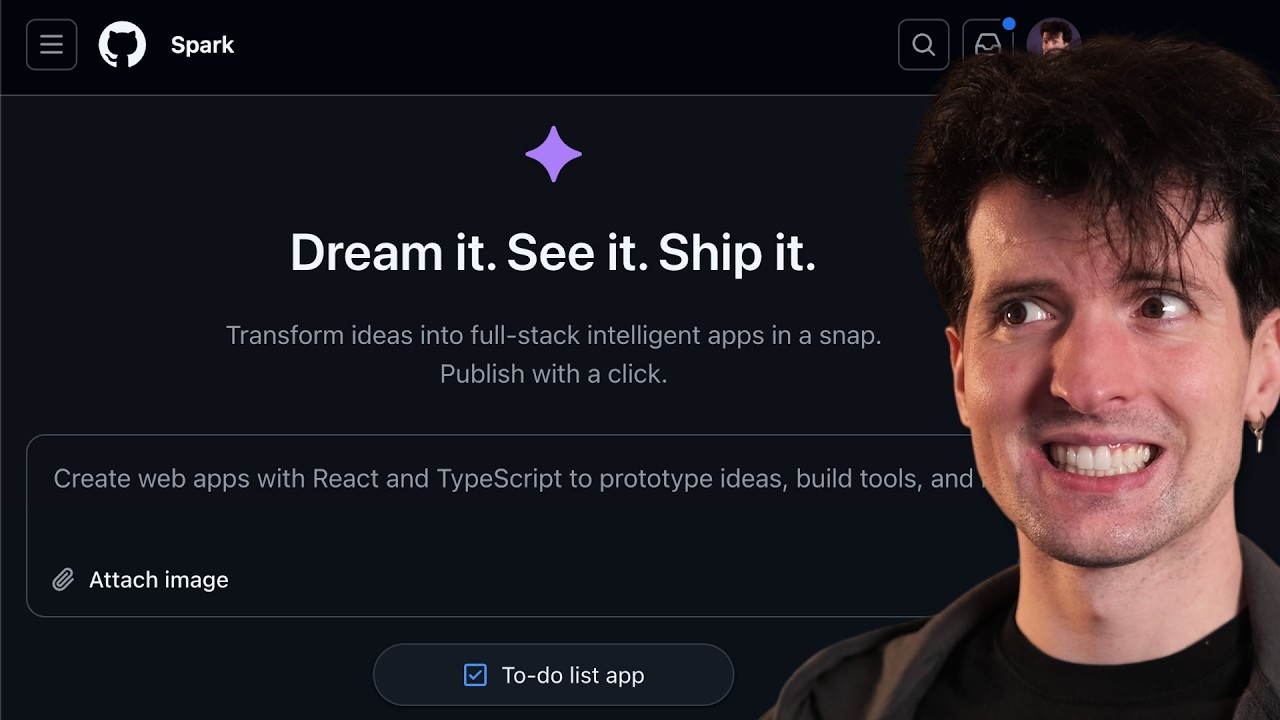Screen dimensions: 1280x720
Task: Open the user avatar profile menu
Action: tap(1054, 38)
